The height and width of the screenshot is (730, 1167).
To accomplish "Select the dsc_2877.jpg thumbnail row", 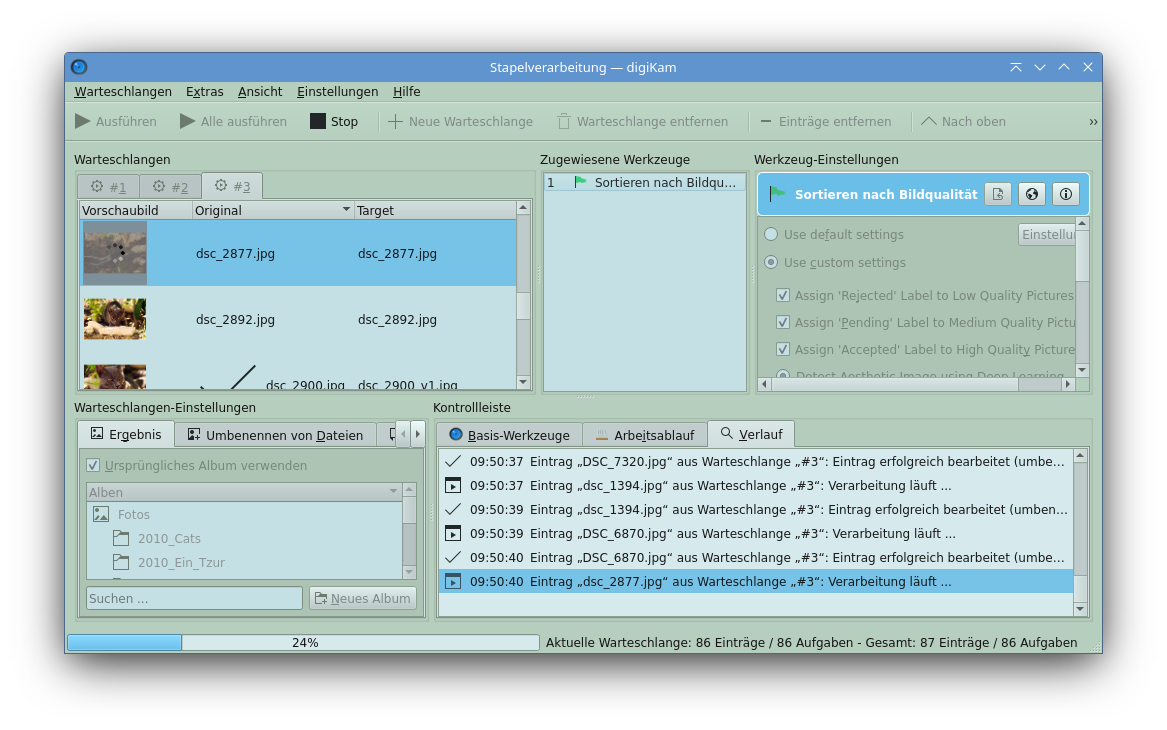I will coord(298,253).
